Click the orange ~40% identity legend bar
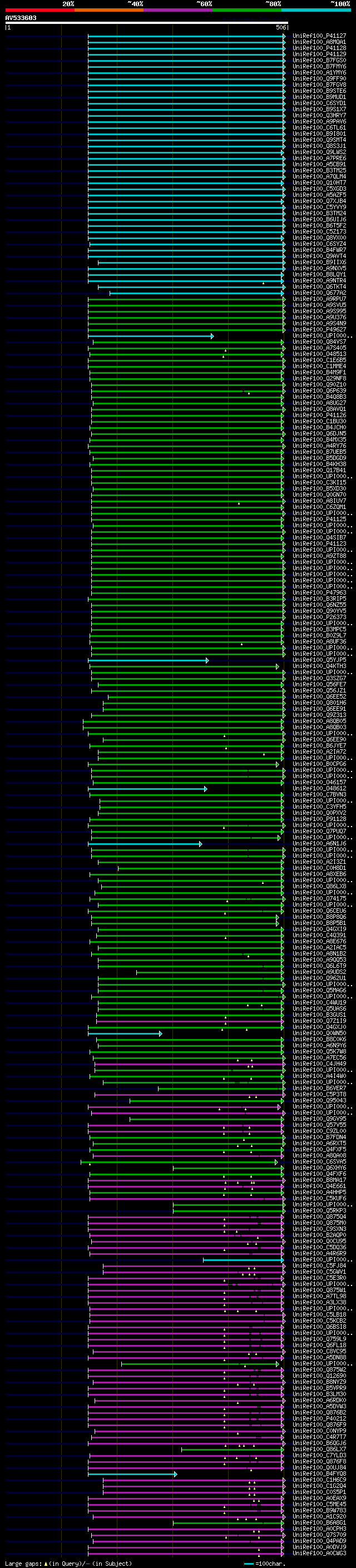 pos(109,10)
